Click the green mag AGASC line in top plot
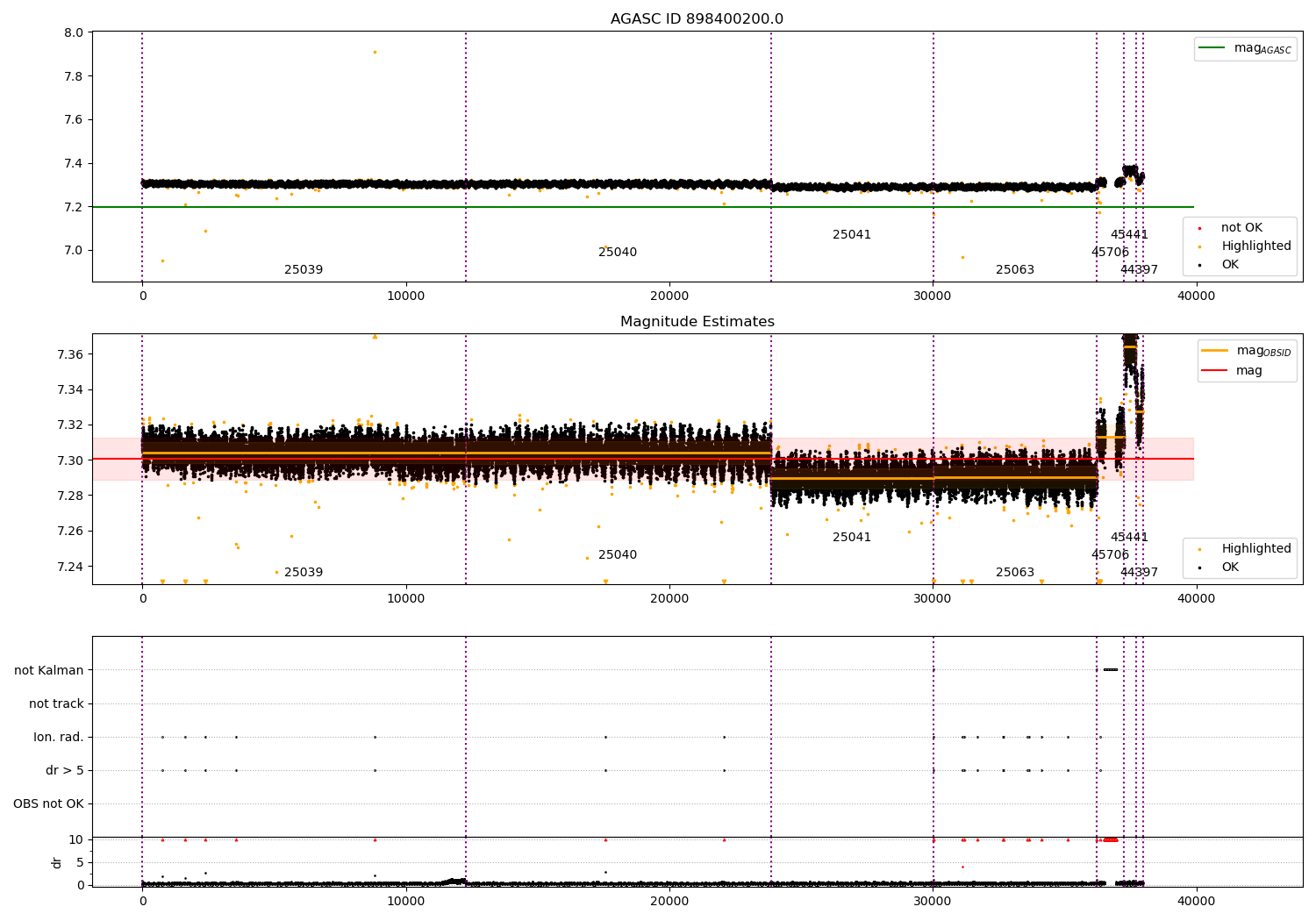The width and height of the screenshot is (1316, 921). (643, 207)
